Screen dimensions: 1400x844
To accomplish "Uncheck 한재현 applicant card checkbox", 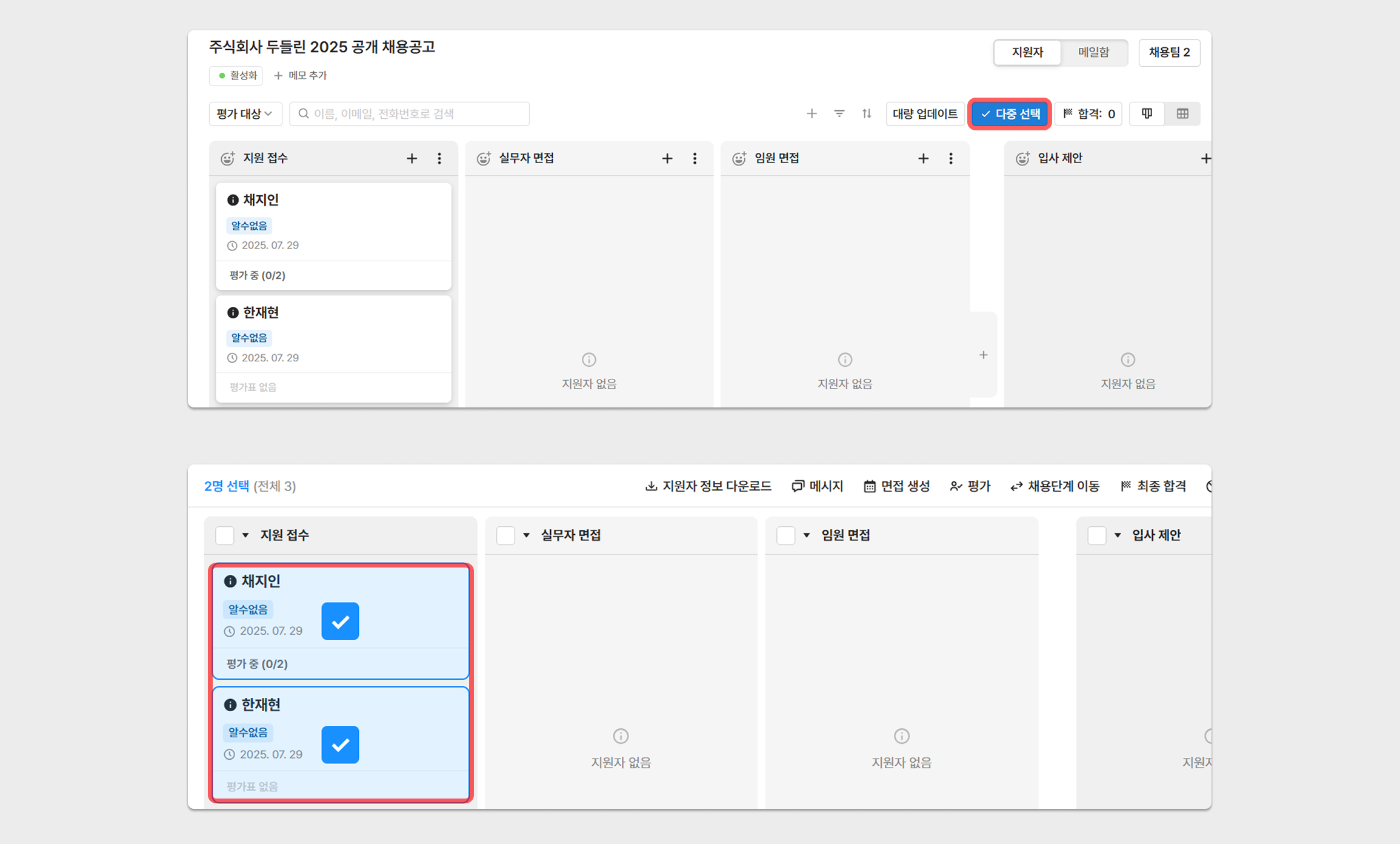I will [x=340, y=745].
